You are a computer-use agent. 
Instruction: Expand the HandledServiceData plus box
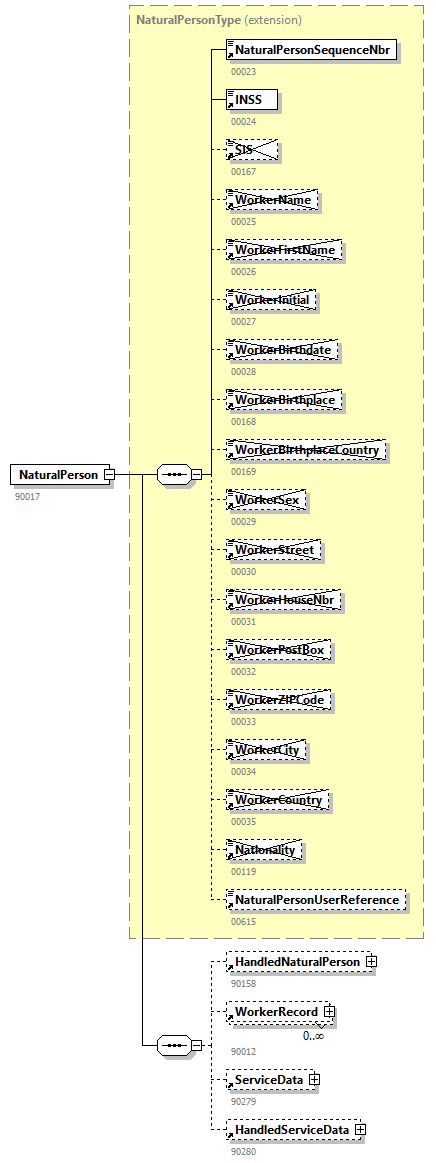360,1130
